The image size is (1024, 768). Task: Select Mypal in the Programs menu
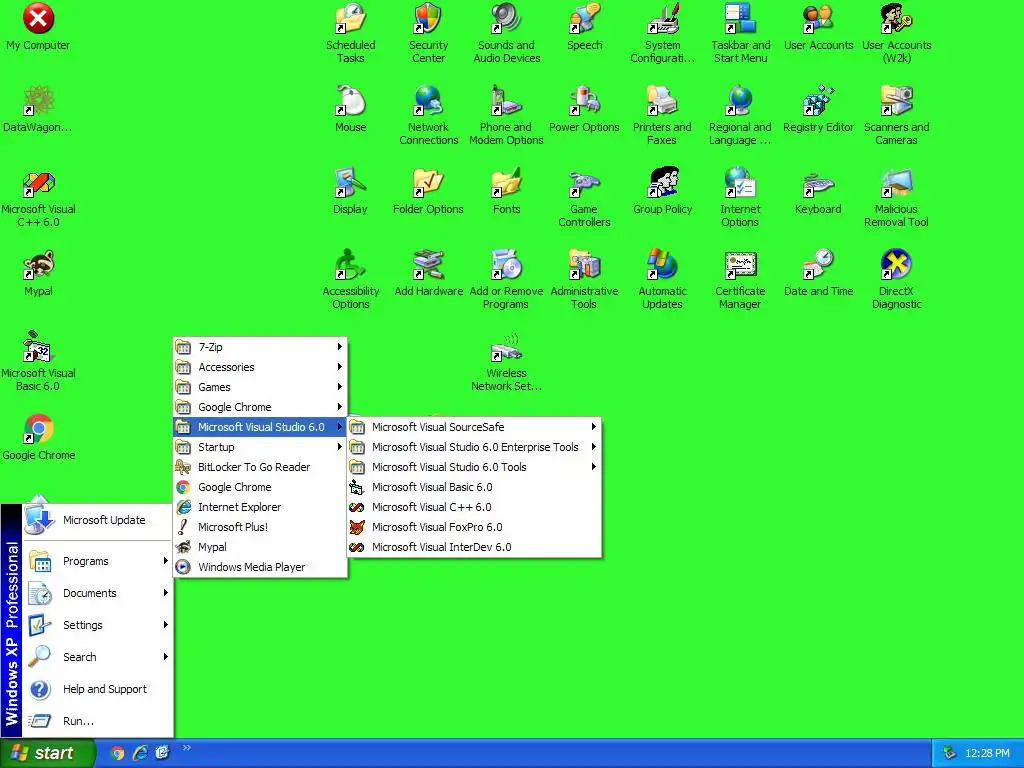click(260, 547)
